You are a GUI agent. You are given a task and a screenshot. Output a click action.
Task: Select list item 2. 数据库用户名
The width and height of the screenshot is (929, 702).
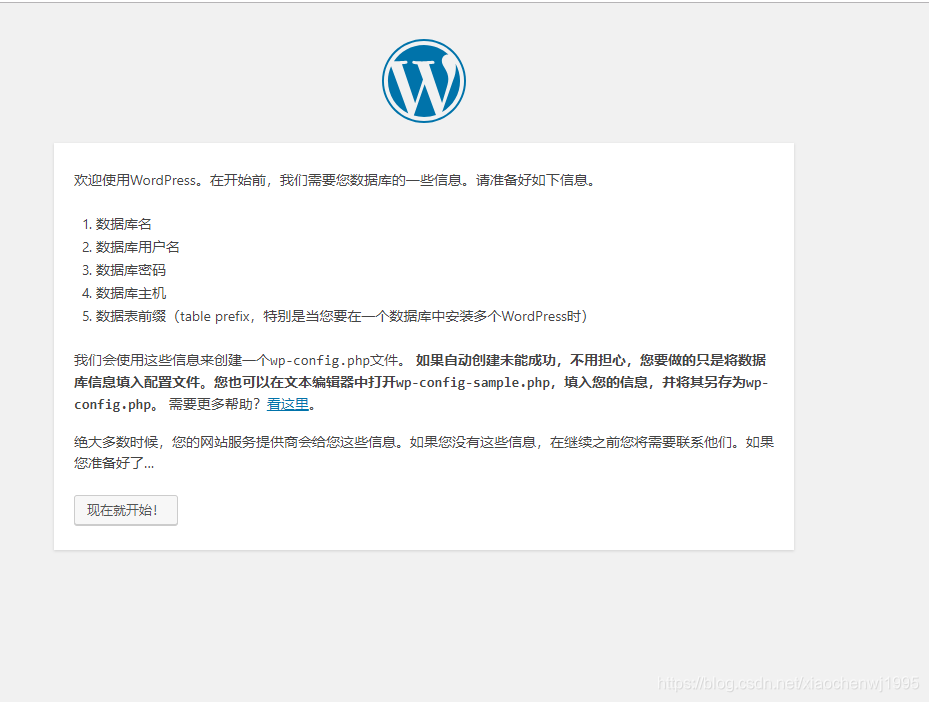pos(131,247)
